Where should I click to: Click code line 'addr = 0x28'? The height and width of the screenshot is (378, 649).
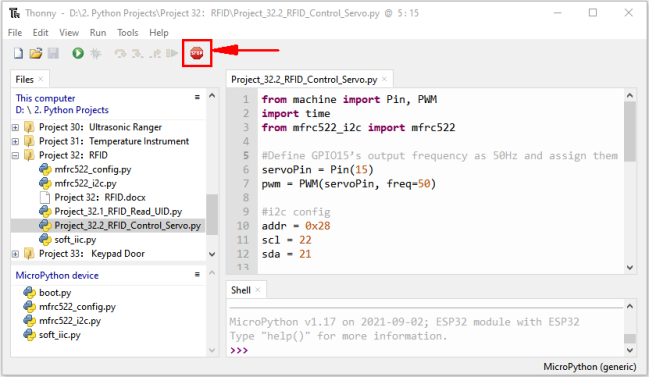pos(296,226)
